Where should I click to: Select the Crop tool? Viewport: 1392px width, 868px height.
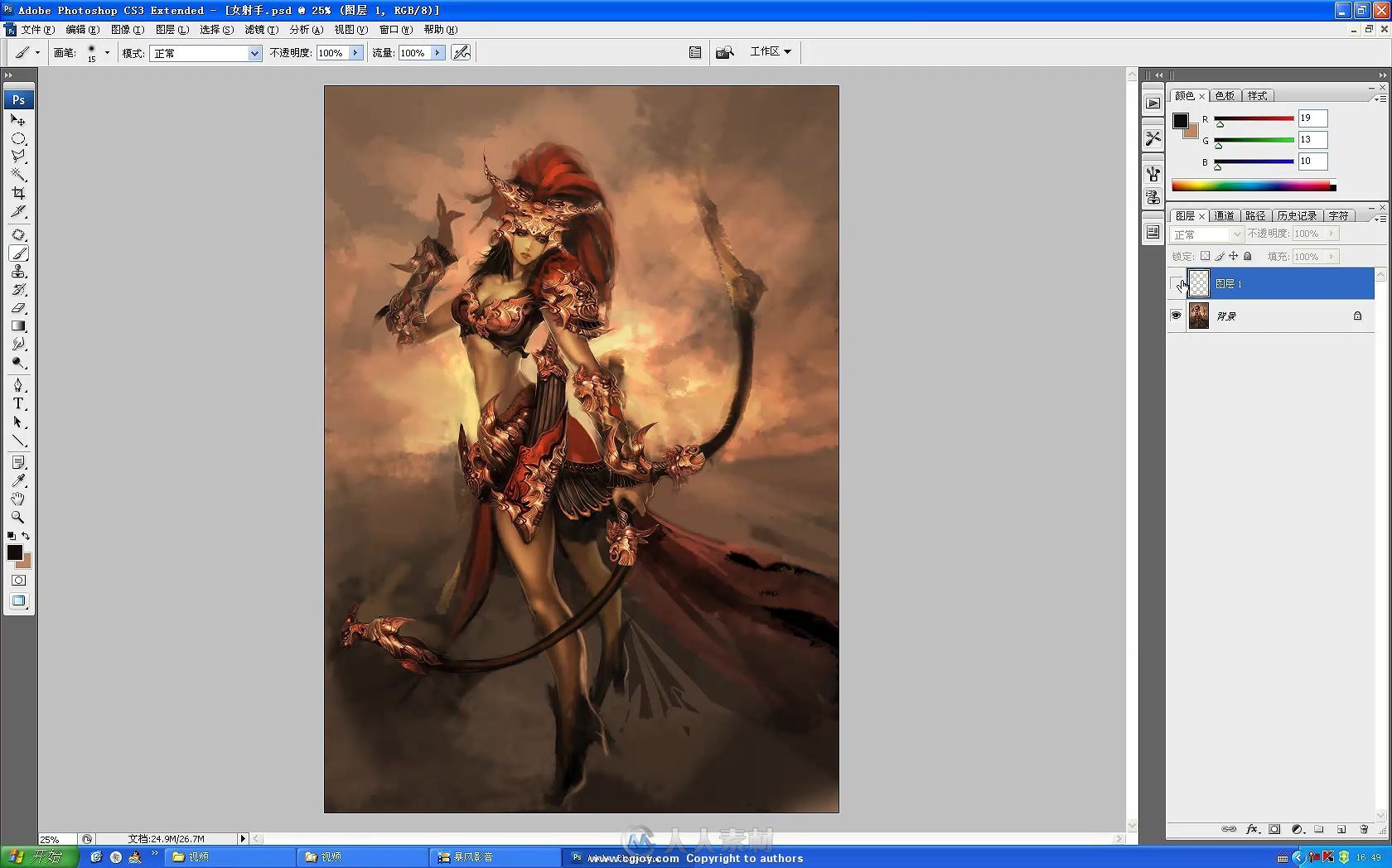coord(17,192)
